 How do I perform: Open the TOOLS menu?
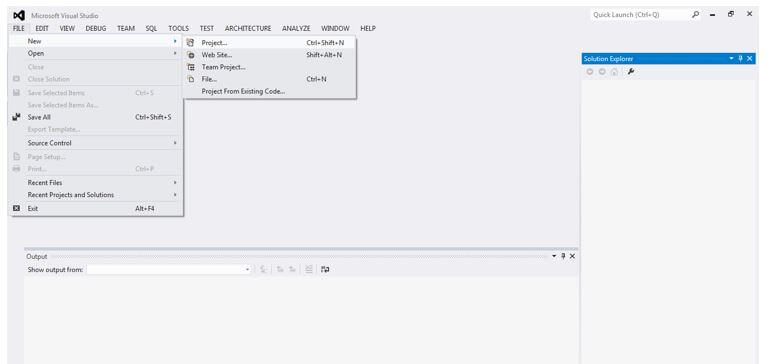pos(178,28)
